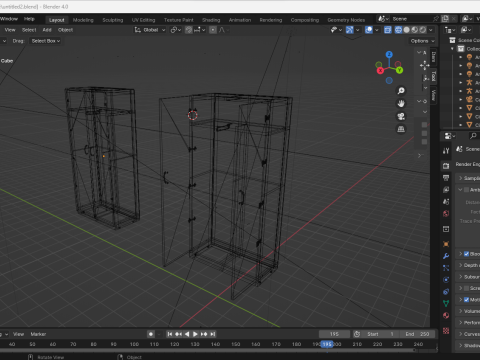
Task: Click the End frame field 250
Action: [x=417, y=334]
